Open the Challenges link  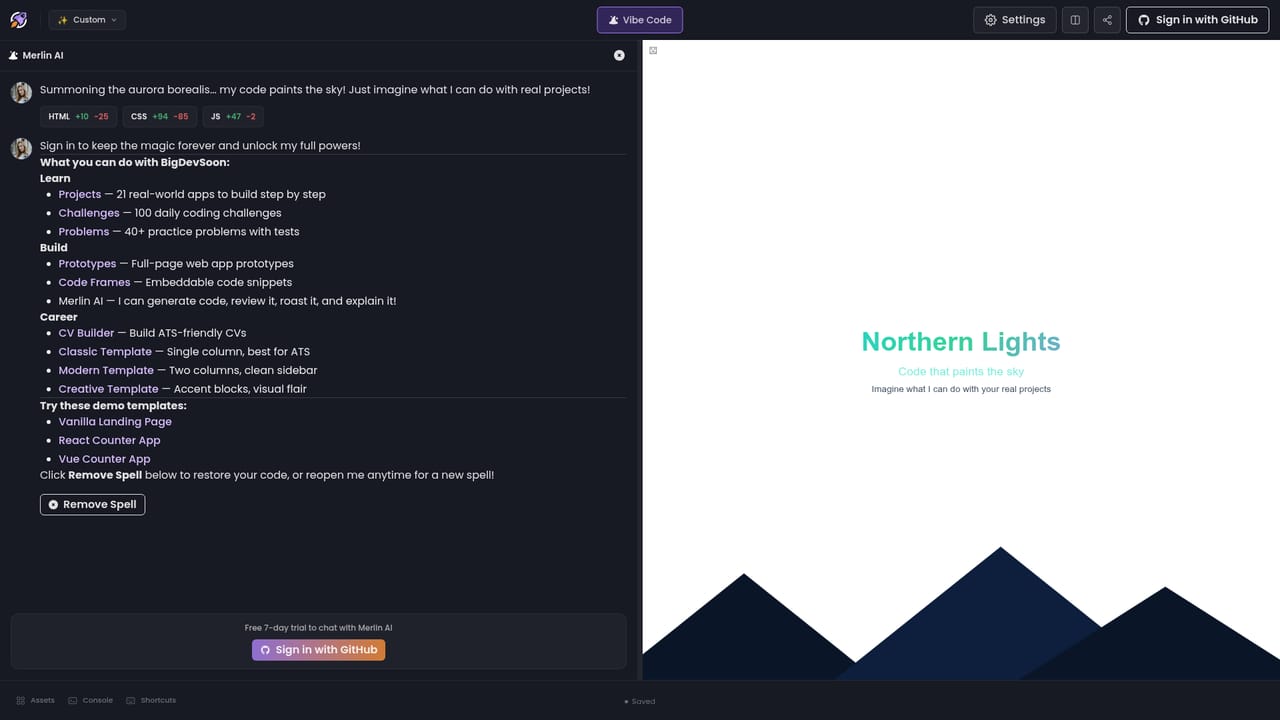coord(89,213)
